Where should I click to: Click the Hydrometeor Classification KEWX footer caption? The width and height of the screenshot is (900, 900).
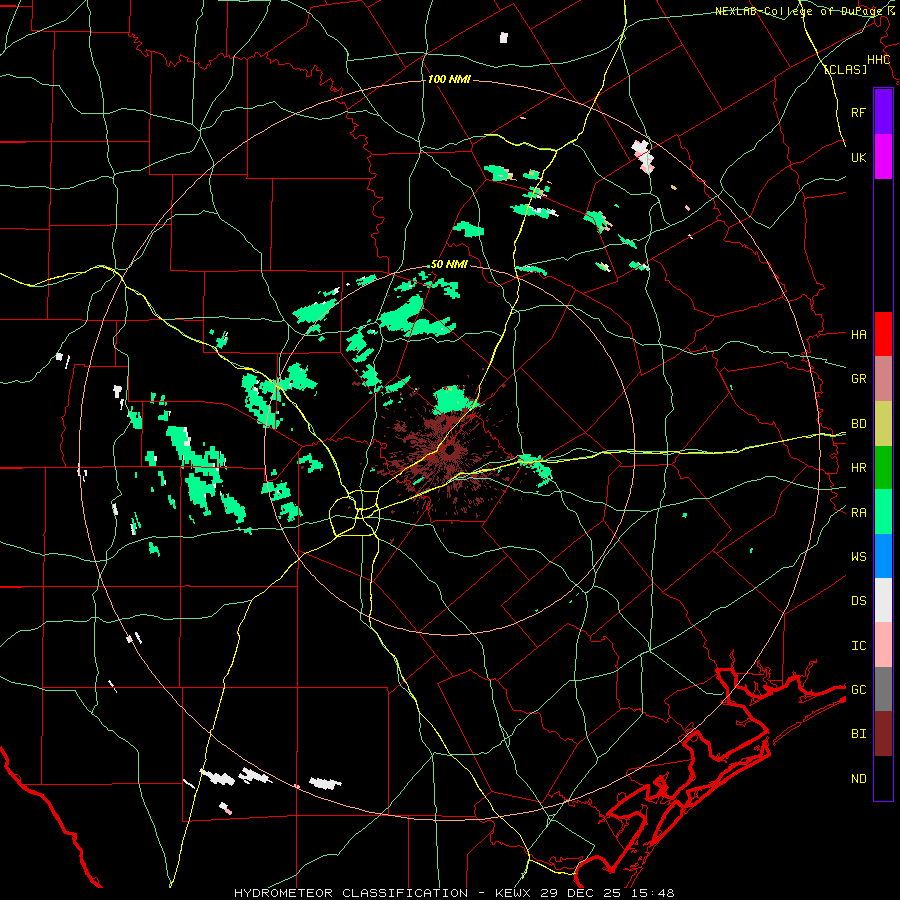click(454, 893)
